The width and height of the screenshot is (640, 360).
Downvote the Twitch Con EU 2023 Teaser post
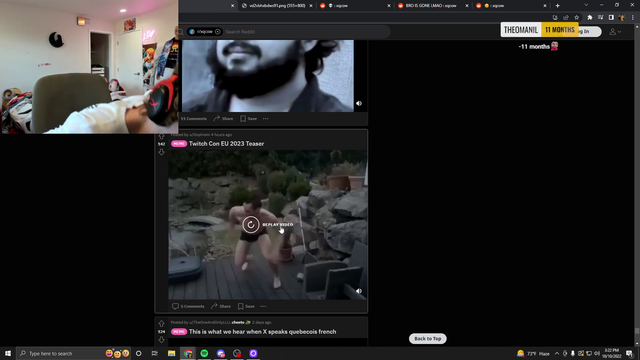(x=162, y=152)
